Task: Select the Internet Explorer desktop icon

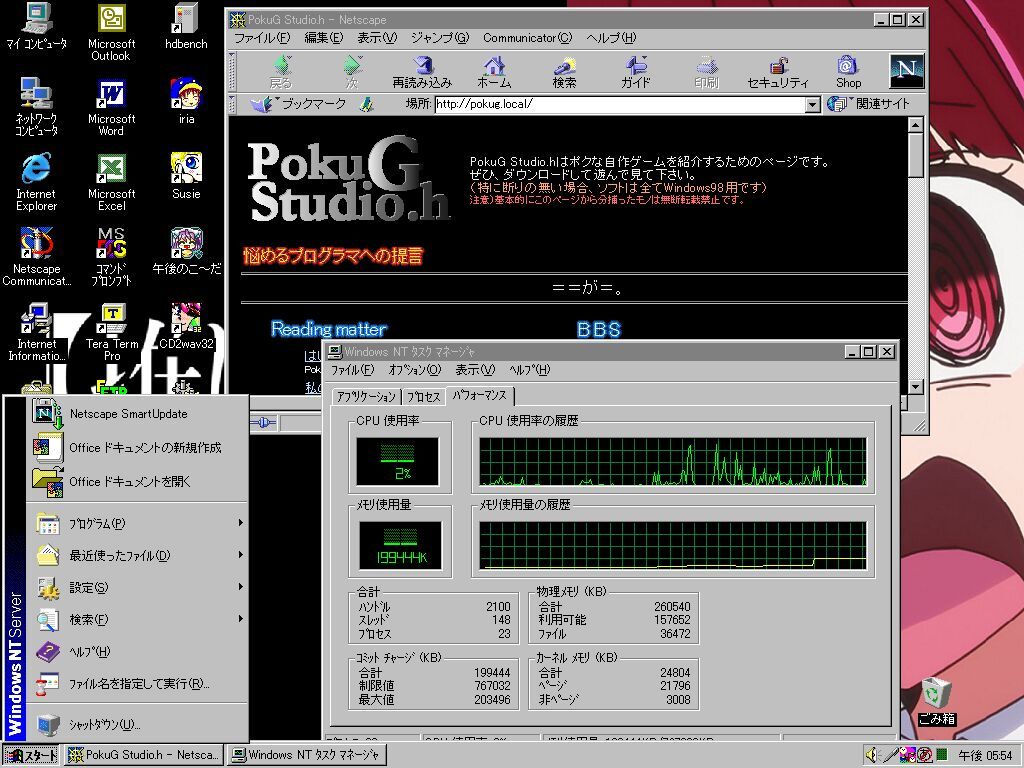Action: [36, 182]
